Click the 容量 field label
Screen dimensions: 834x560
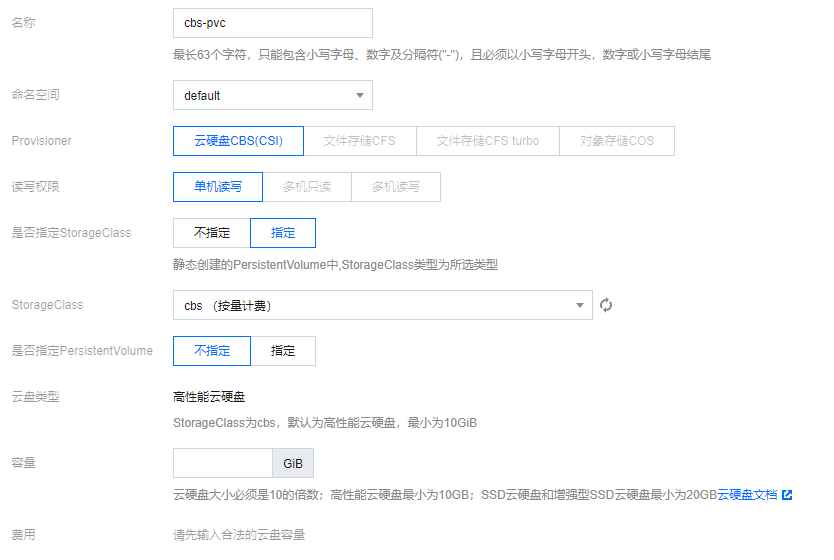pos(23,463)
